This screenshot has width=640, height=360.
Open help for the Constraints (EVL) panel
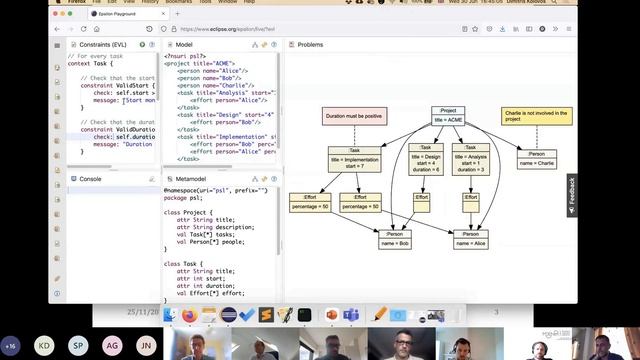152,44
